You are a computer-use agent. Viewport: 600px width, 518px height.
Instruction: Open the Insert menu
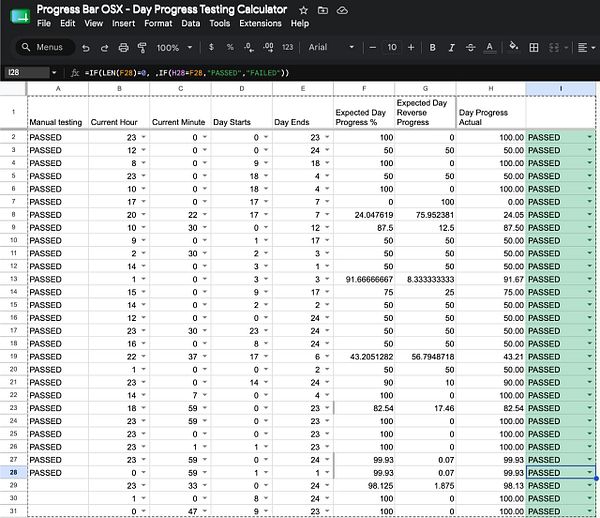(x=123, y=23)
